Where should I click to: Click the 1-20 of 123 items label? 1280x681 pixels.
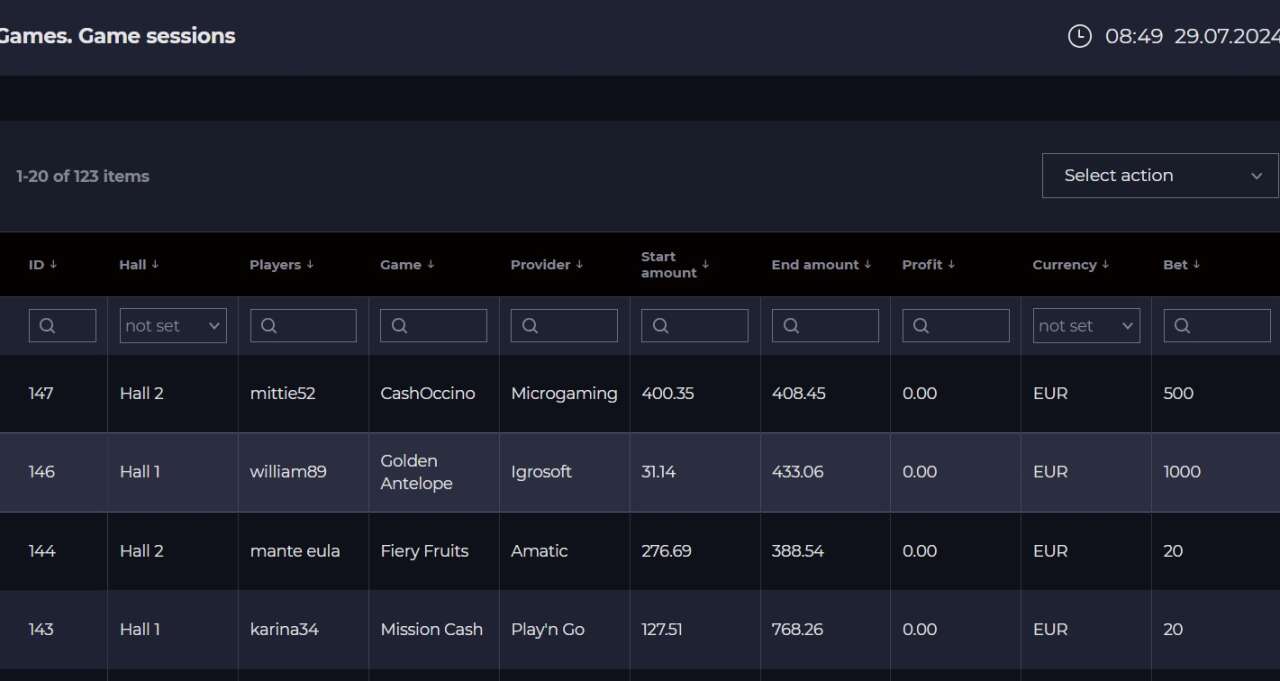click(83, 176)
